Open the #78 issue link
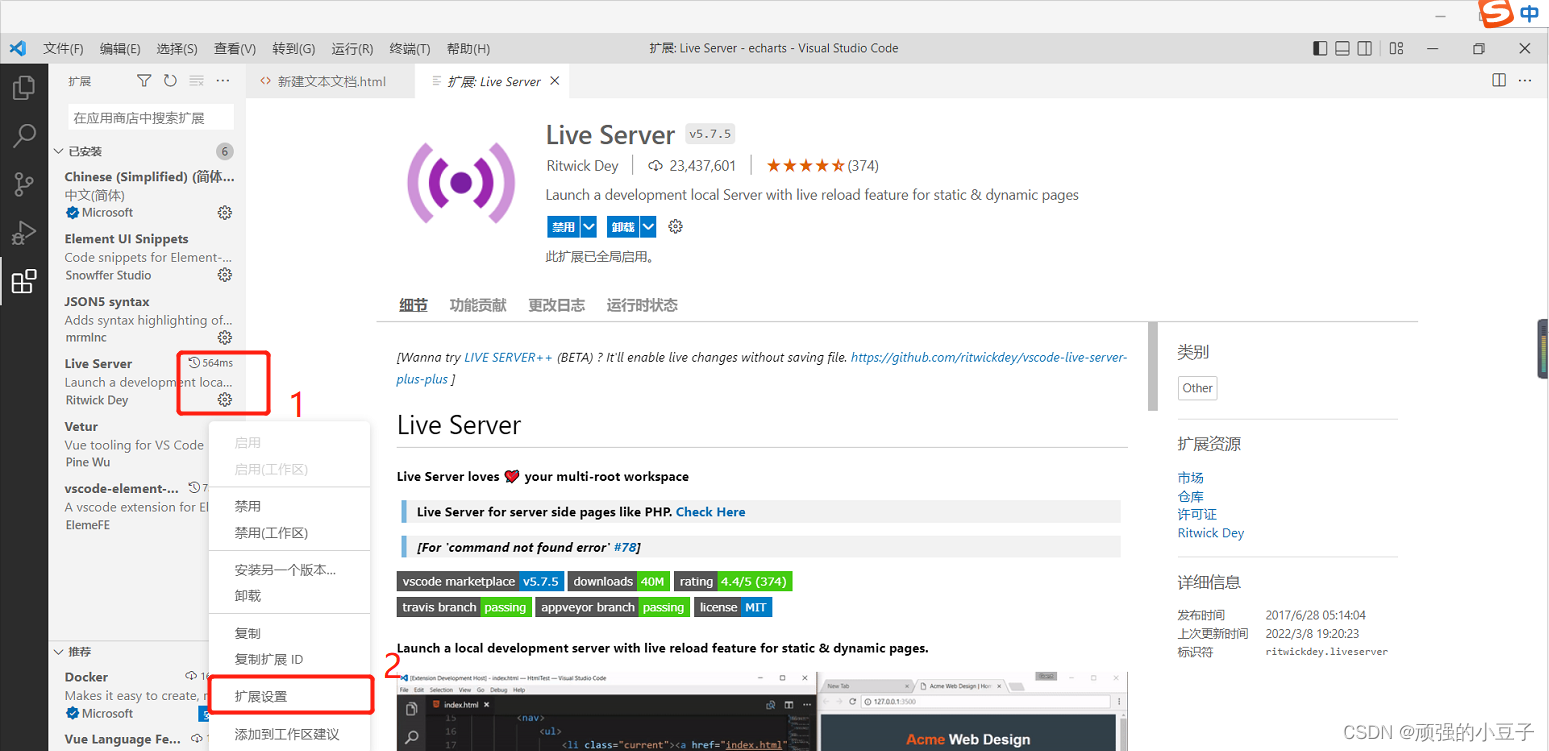This screenshot has width=1549, height=751. (x=625, y=547)
